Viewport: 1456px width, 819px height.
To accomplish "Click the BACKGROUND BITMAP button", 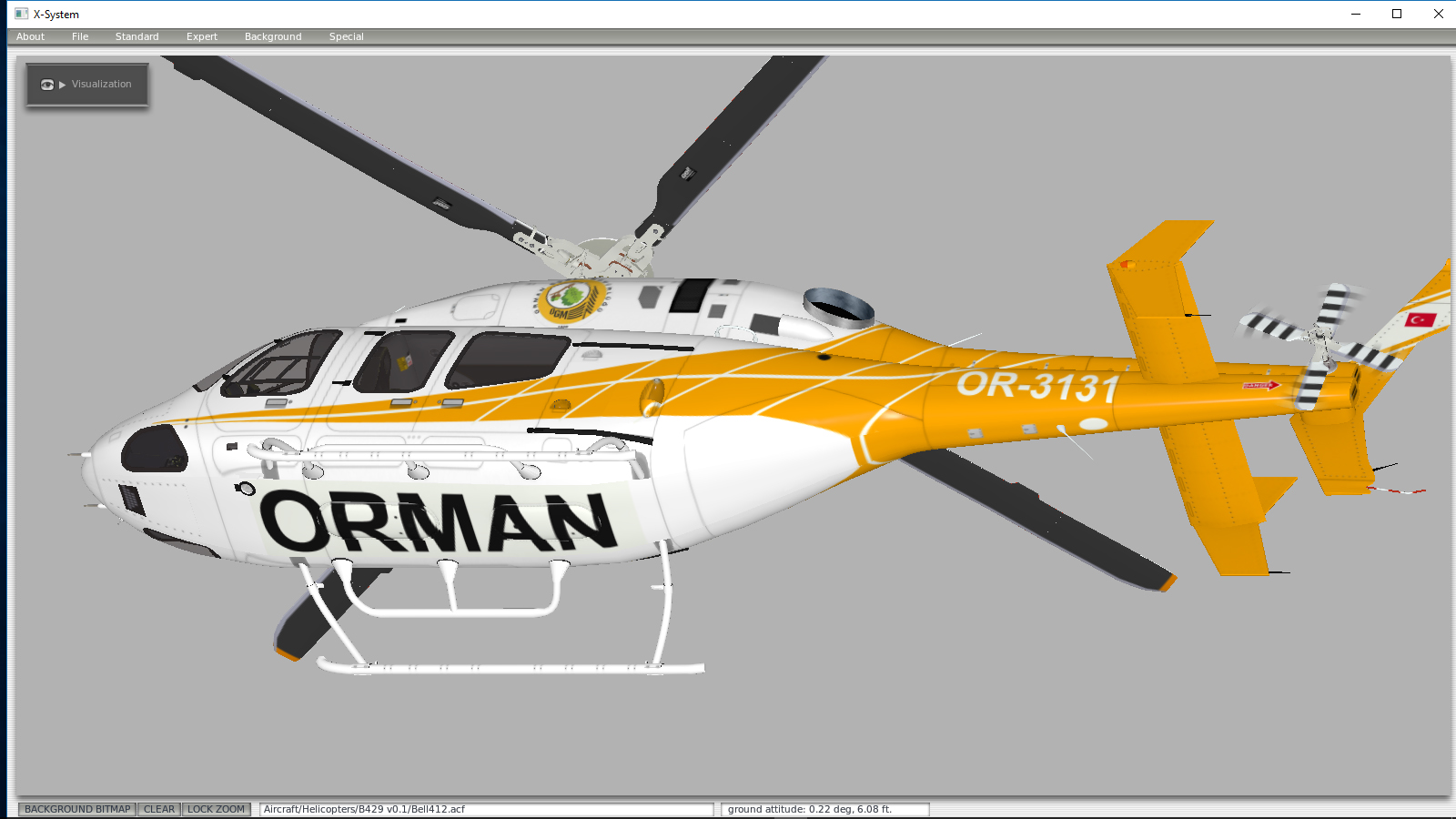I will 76,808.
